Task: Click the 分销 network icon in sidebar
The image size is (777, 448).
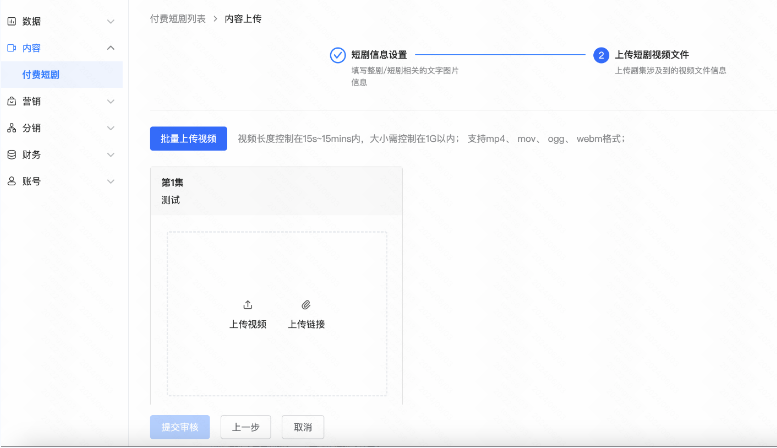Action: pyautogui.click(x=11, y=128)
